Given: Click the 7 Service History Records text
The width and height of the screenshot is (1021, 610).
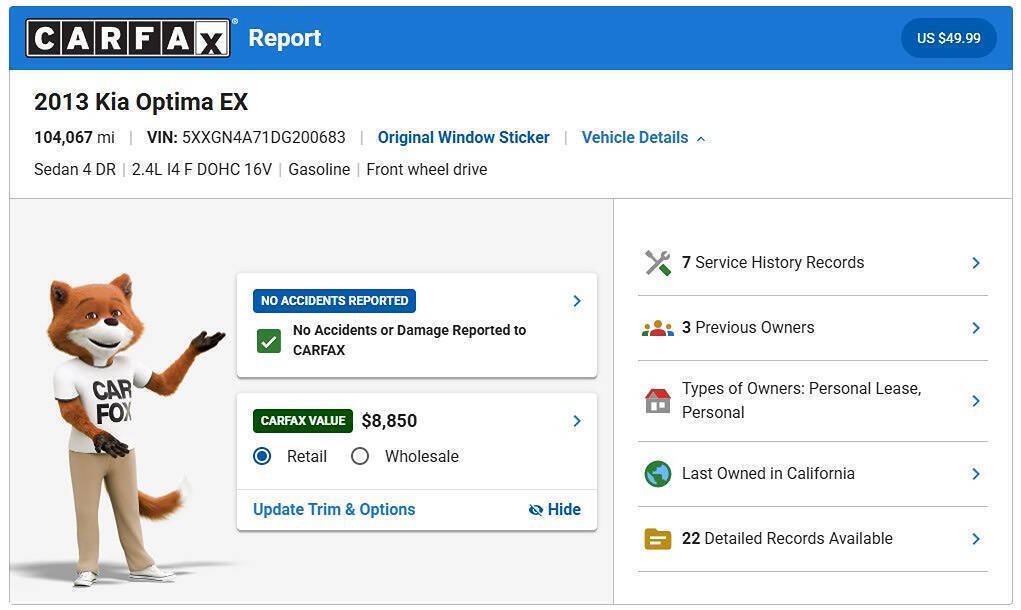Looking at the screenshot, I should click(773, 262).
